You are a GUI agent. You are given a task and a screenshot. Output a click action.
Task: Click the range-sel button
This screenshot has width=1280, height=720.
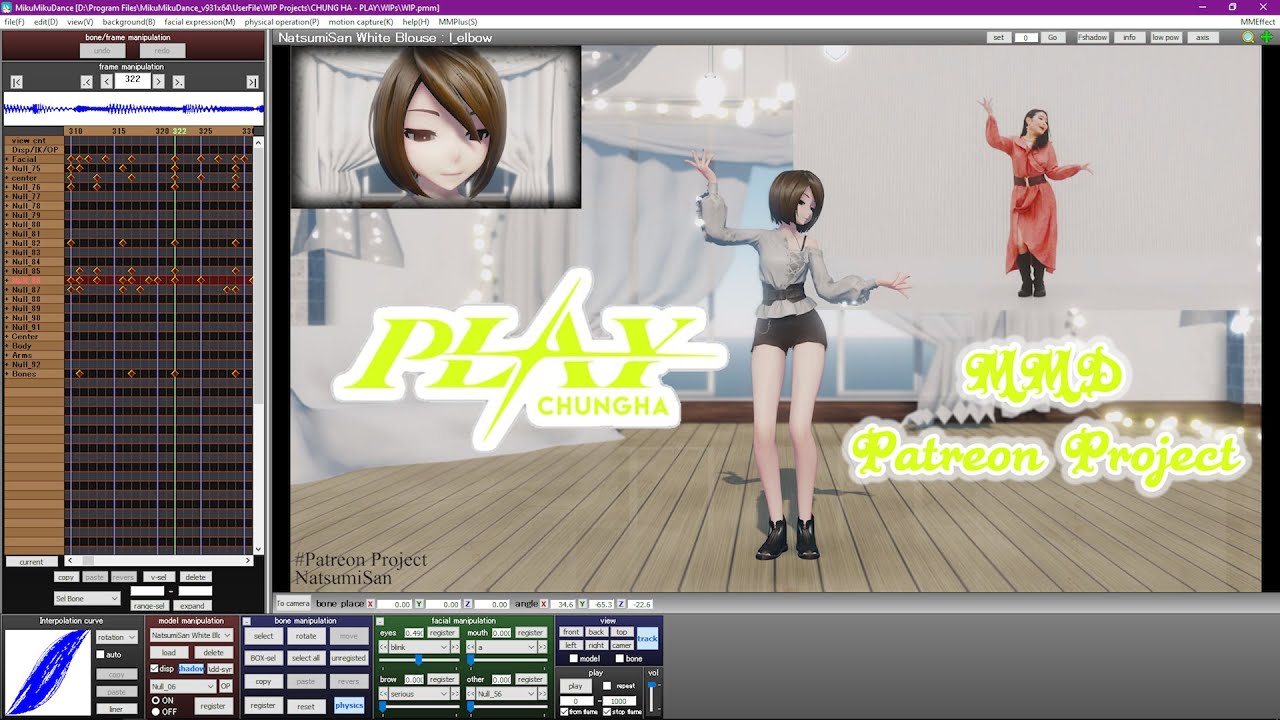[x=148, y=605]
